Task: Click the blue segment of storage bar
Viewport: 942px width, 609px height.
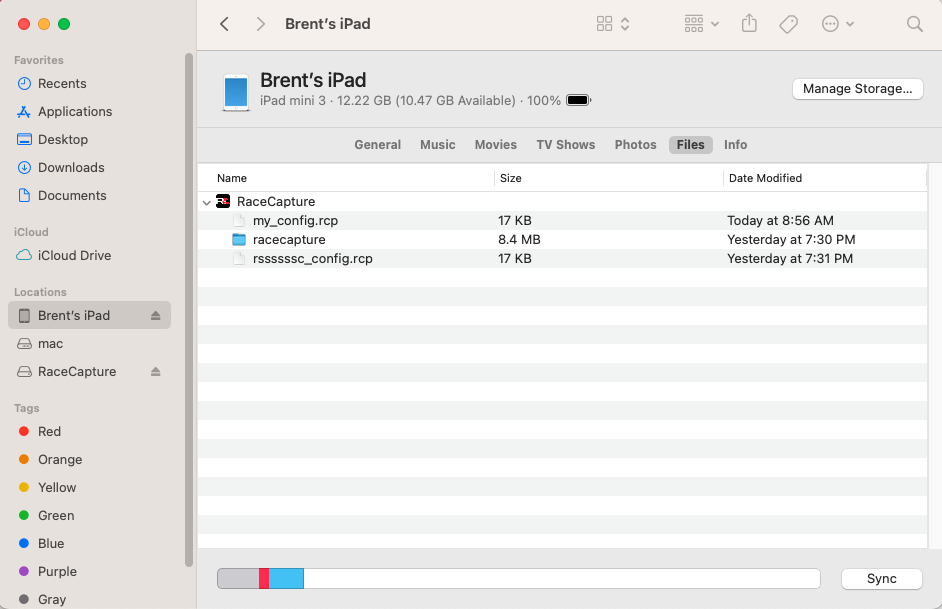Action: 286,579
